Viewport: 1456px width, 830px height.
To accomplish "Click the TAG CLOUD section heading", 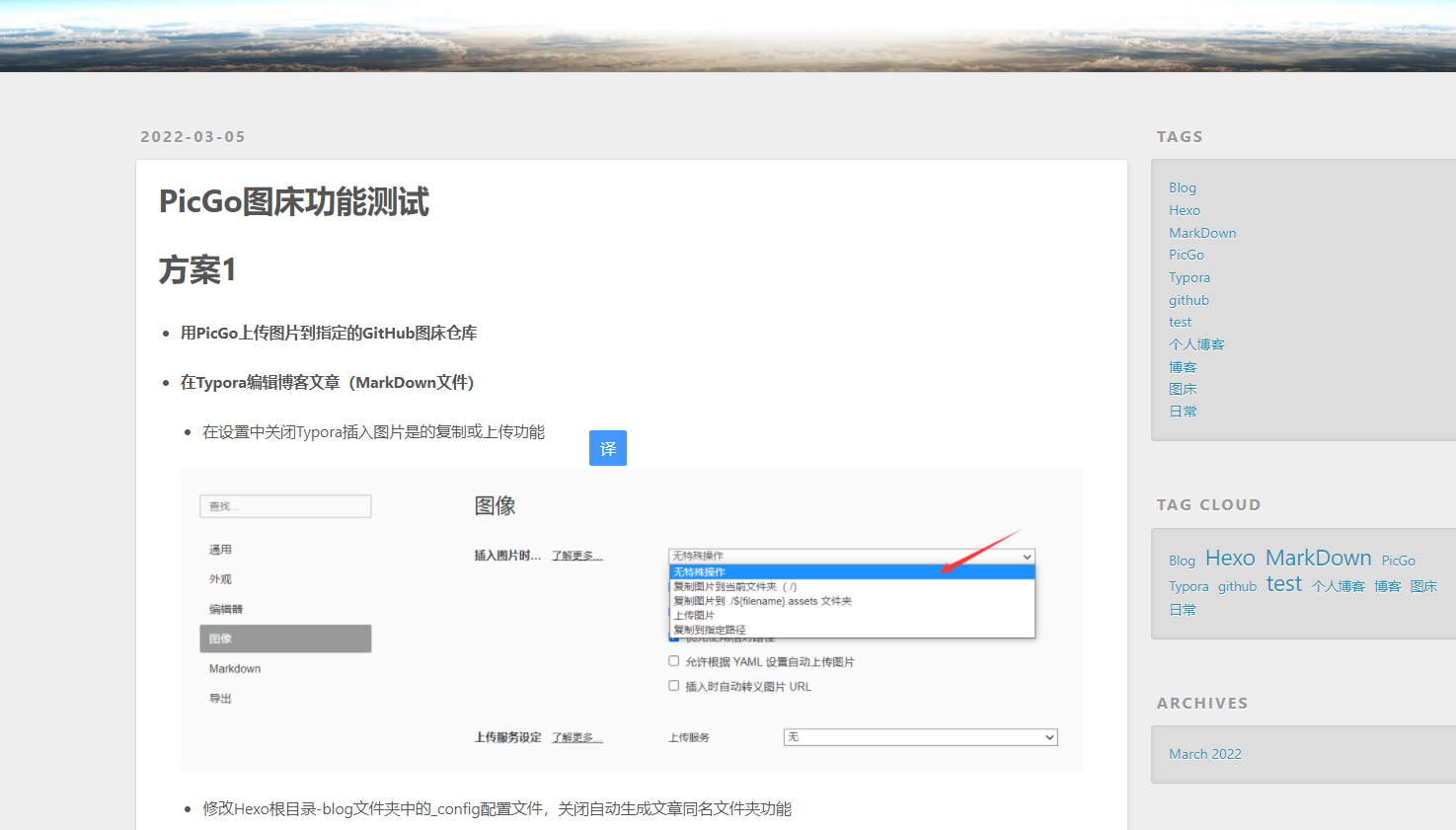I will (1209, 505).
